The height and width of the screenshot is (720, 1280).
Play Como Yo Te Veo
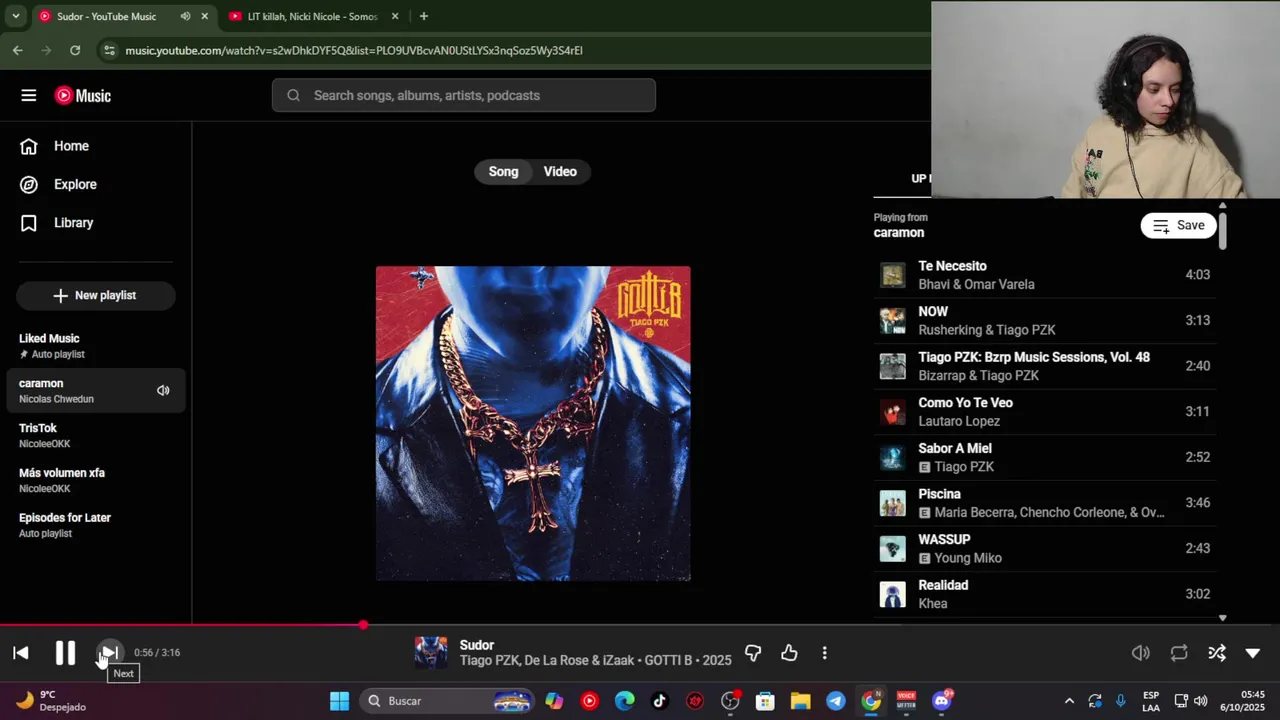[x=1045, y=412]
